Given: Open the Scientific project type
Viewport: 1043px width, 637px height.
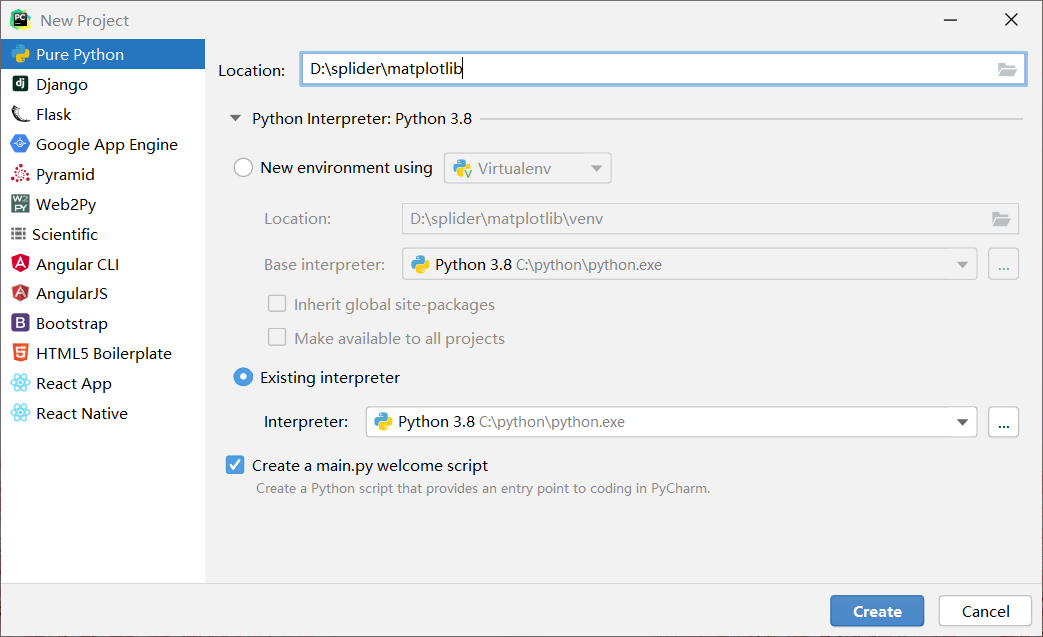Looking at the screenshot, I should [102, 234].
